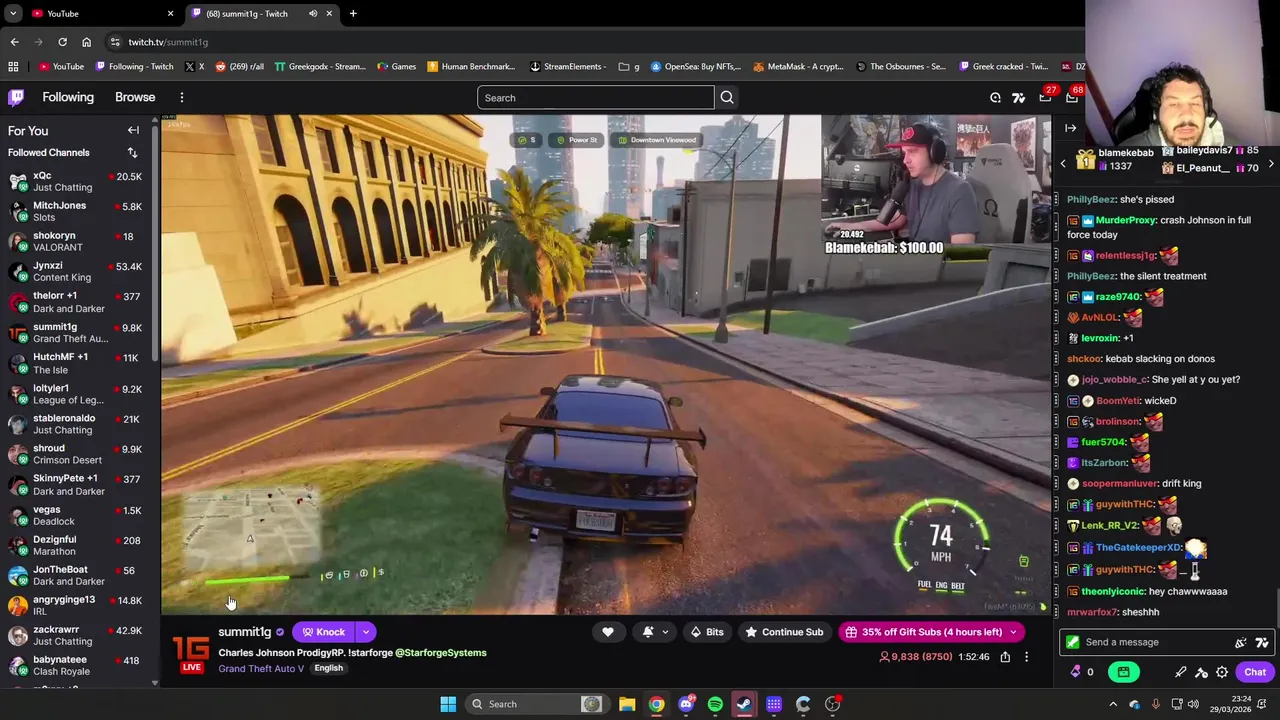Open Steam from the taskbar
This screenshot has width=1280, height=720.
click(x=744, y=704)
